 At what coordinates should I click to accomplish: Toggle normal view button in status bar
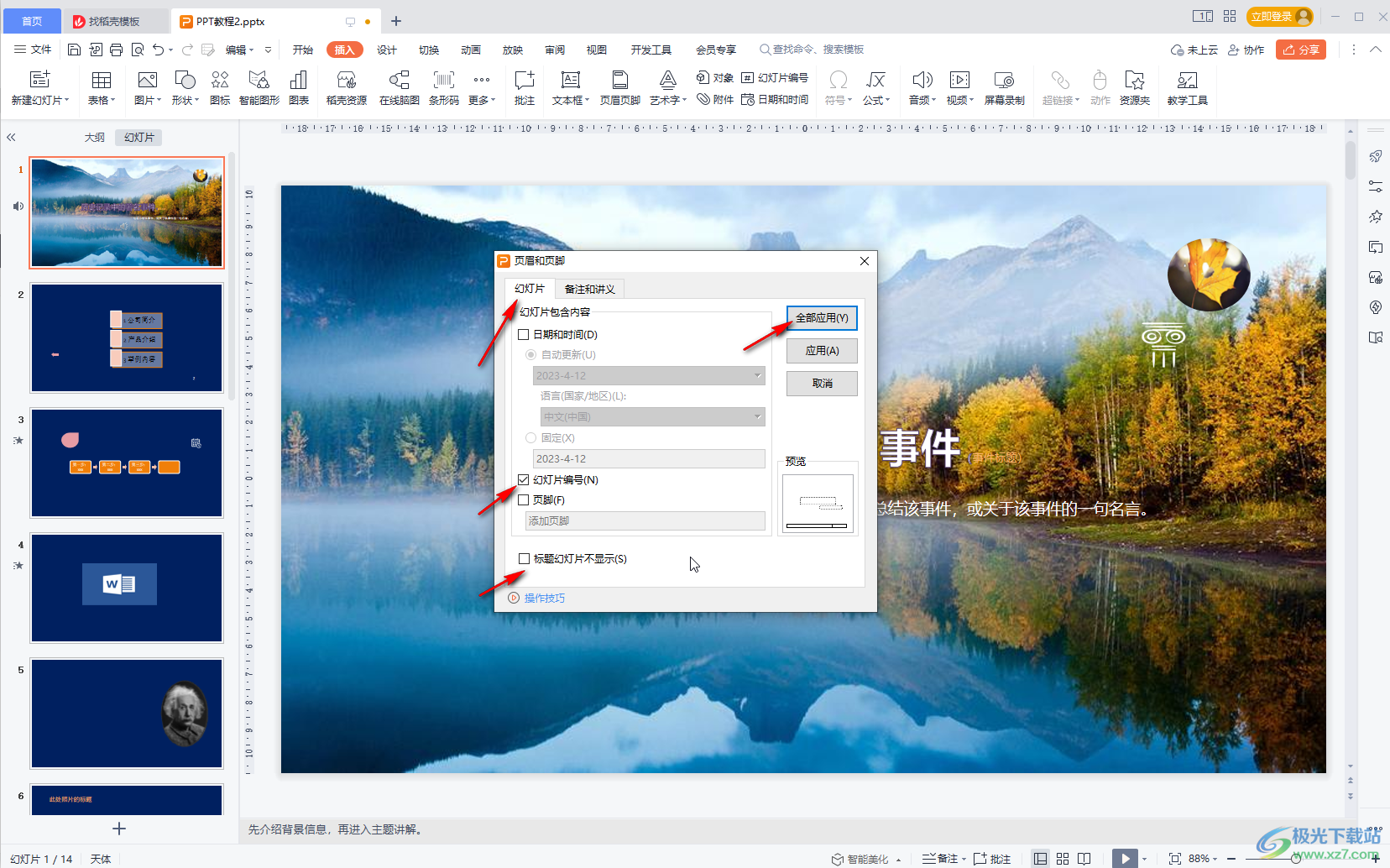(x=1040, y=859)
